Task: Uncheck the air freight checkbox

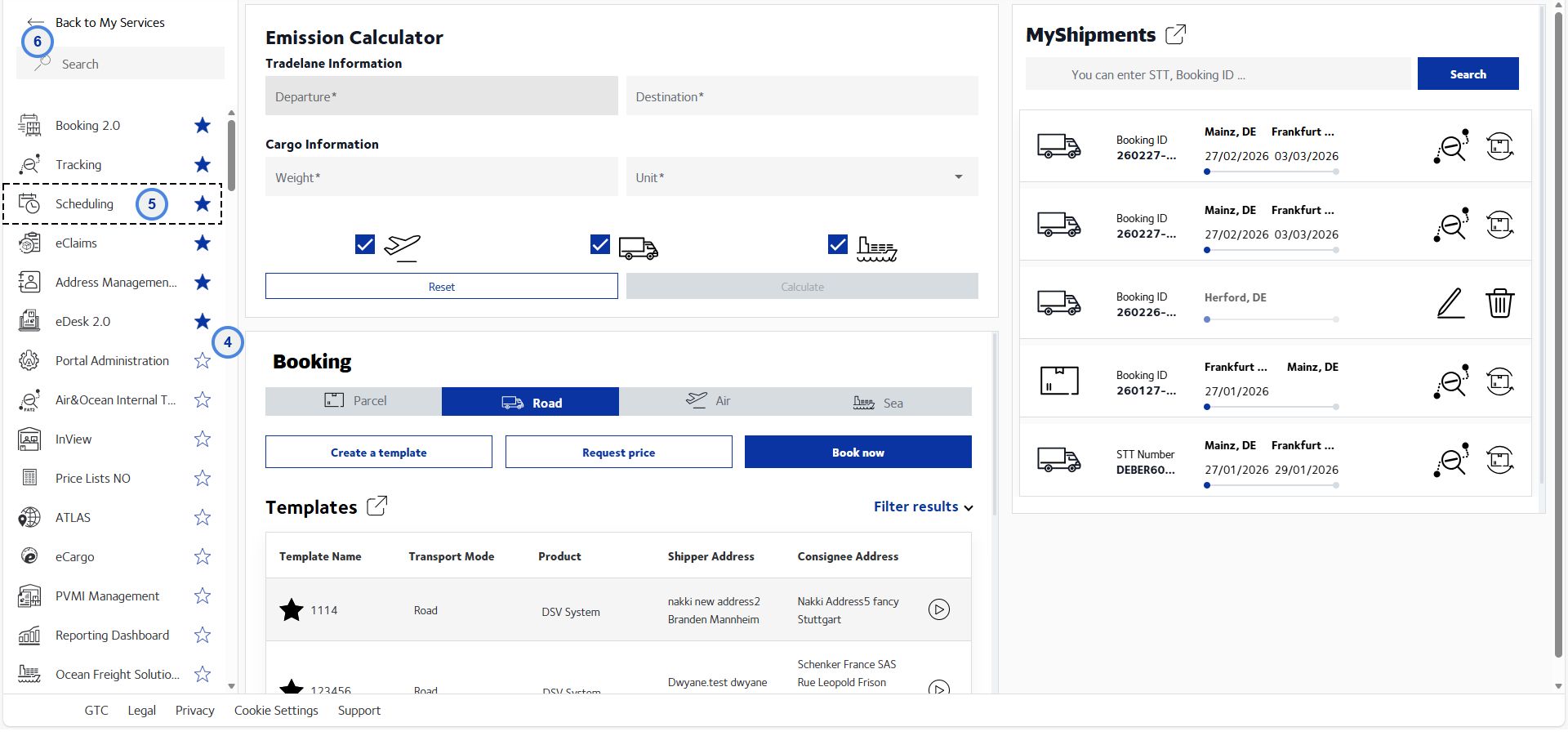Action: click(x=365, y=244)
